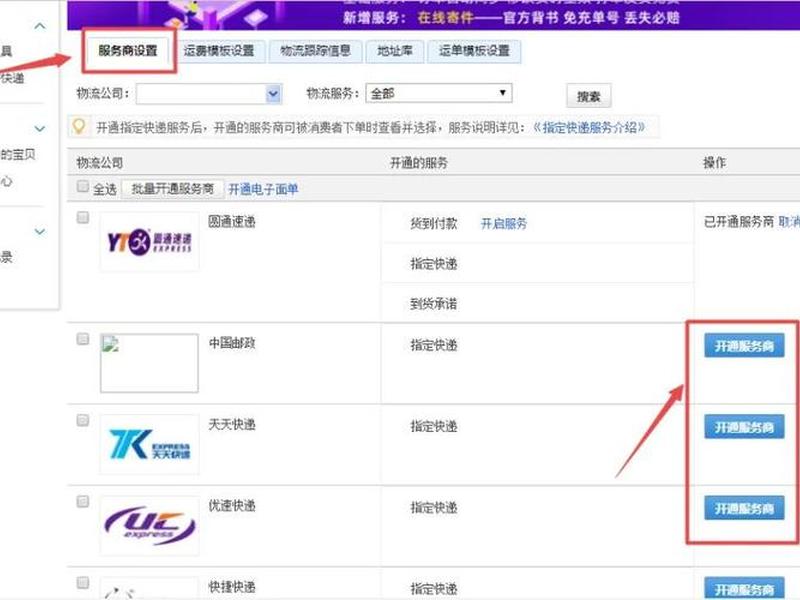Check the 天天快递 row checkbox
Image resolution: width=800 pixels, height=600 pixels.
point(83,420)
